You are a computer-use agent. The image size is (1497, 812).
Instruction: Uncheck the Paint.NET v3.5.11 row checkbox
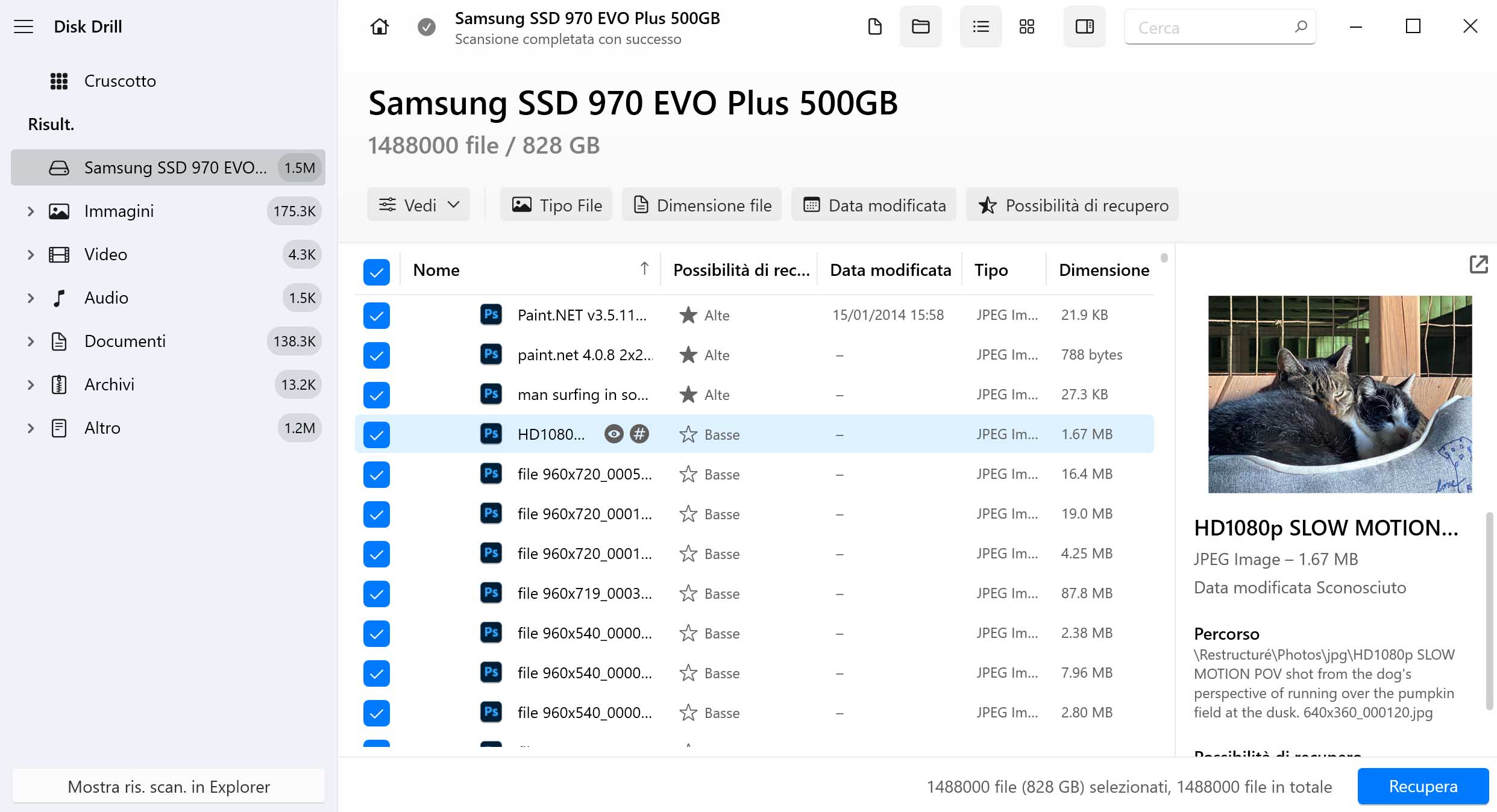[x=377, y=315]
